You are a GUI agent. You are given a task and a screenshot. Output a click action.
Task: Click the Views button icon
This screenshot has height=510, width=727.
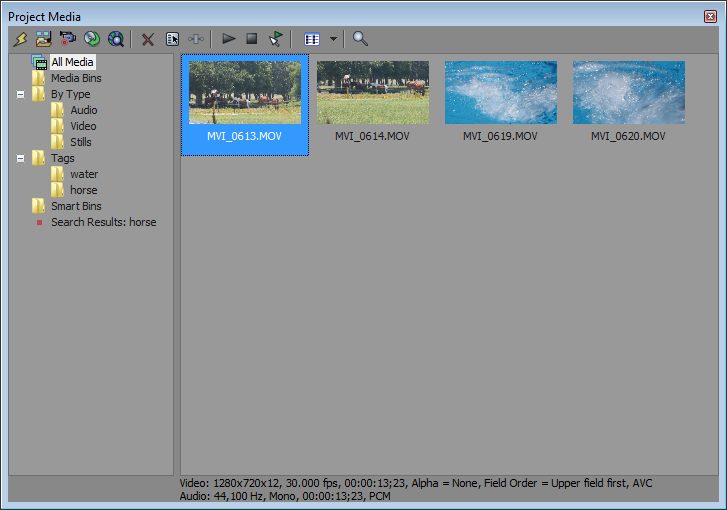(x=312, y=39)
